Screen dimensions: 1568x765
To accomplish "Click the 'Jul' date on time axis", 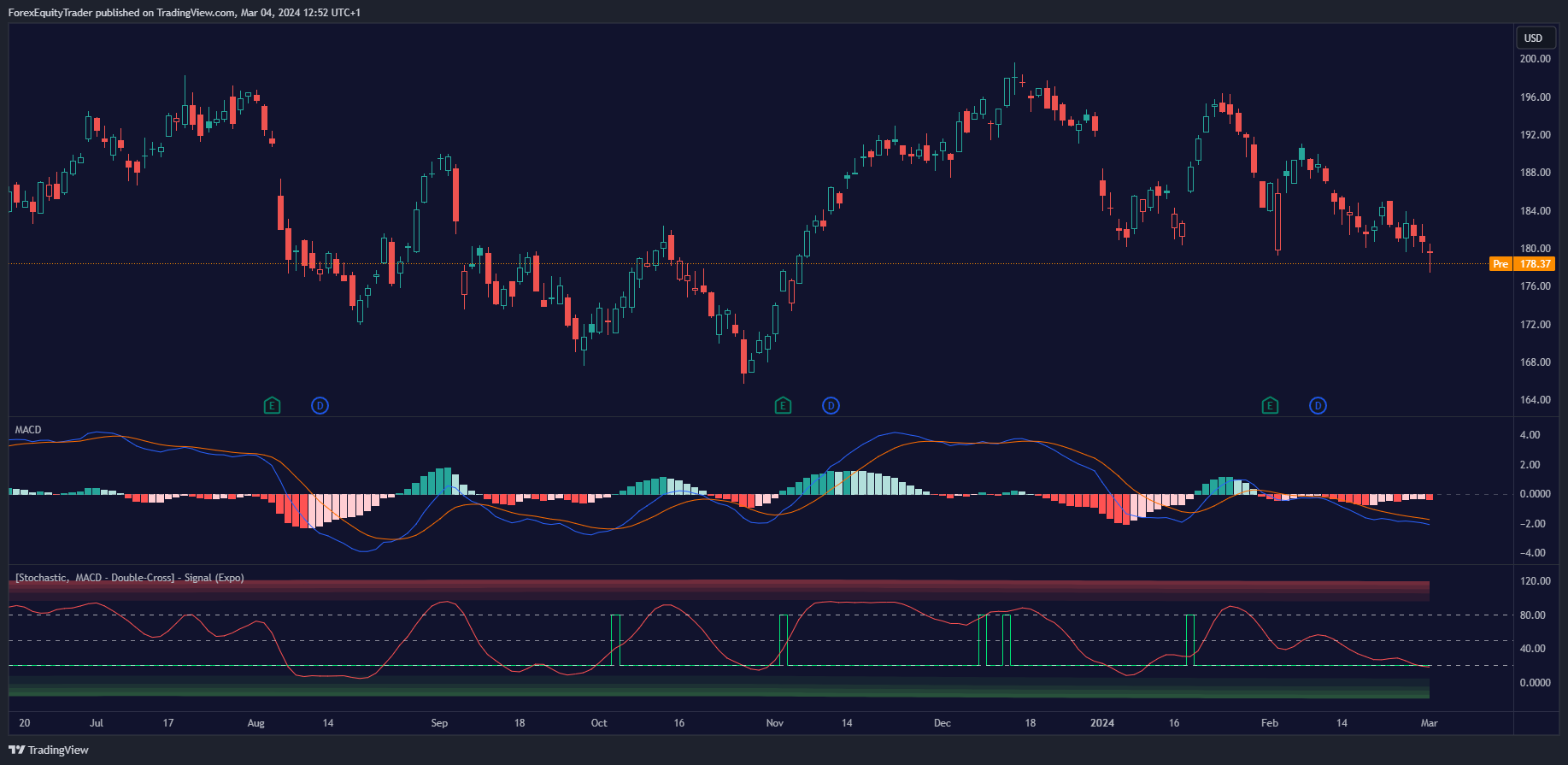I will point(97,723).
